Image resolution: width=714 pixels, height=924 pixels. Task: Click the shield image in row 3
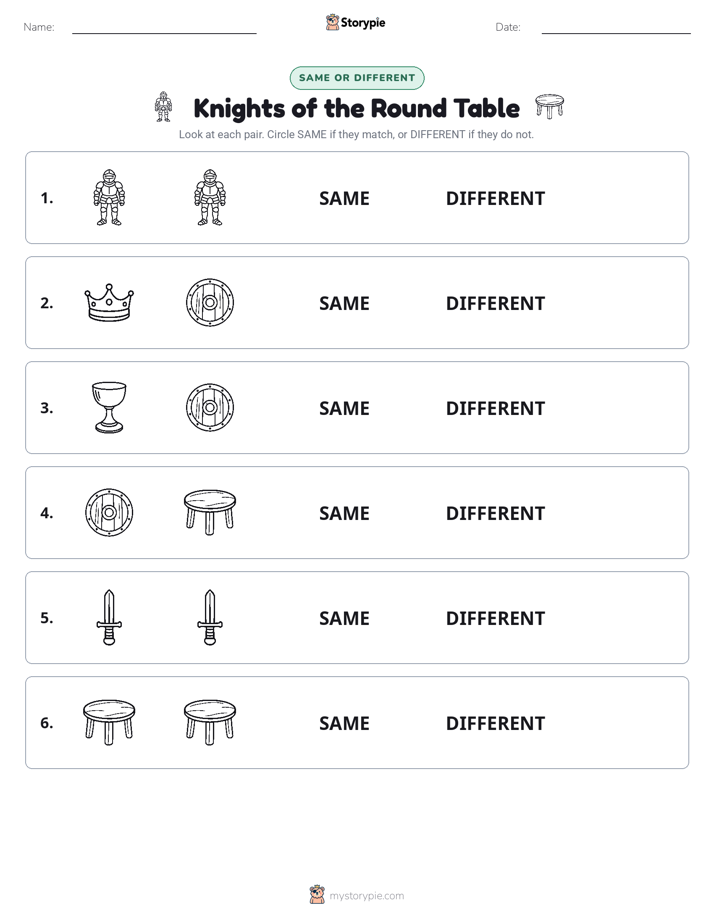[x=210, y=407]
